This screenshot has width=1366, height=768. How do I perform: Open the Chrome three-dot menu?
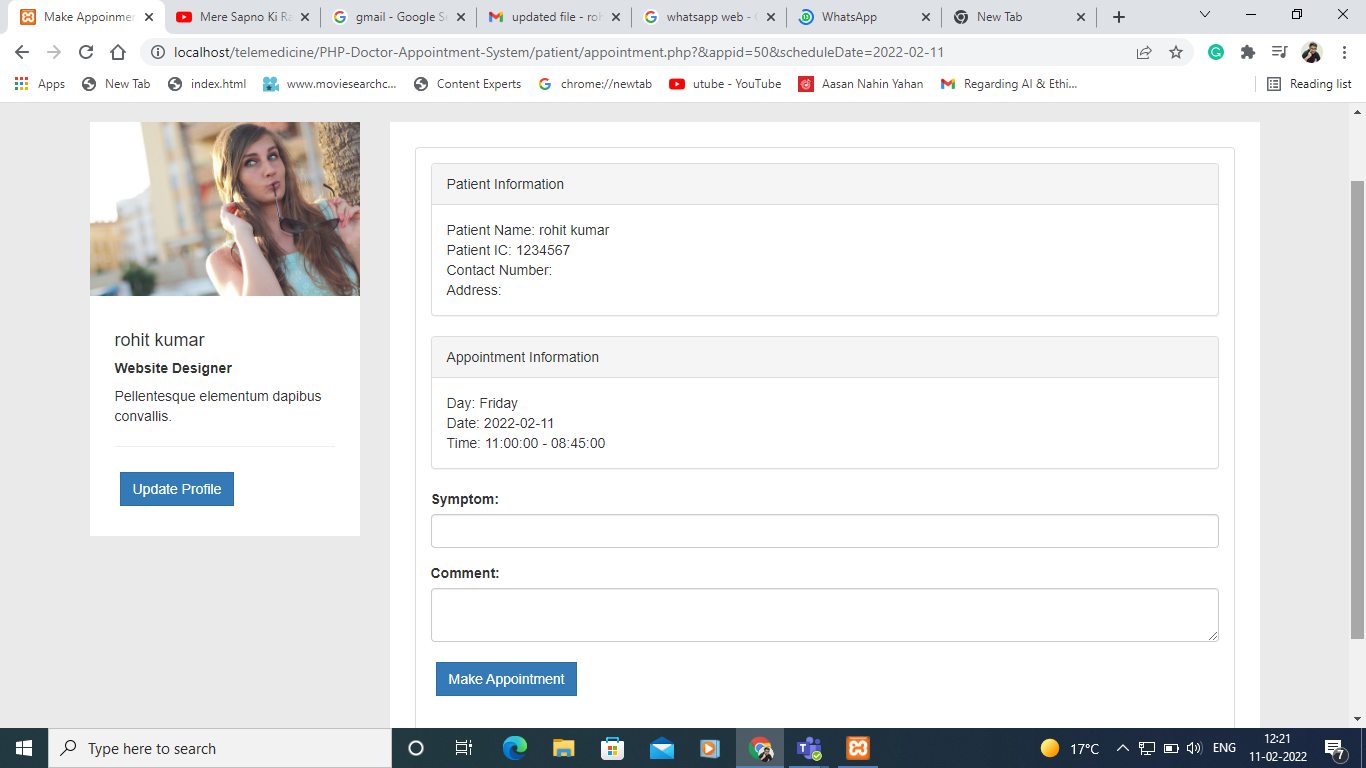[1343, 51]
